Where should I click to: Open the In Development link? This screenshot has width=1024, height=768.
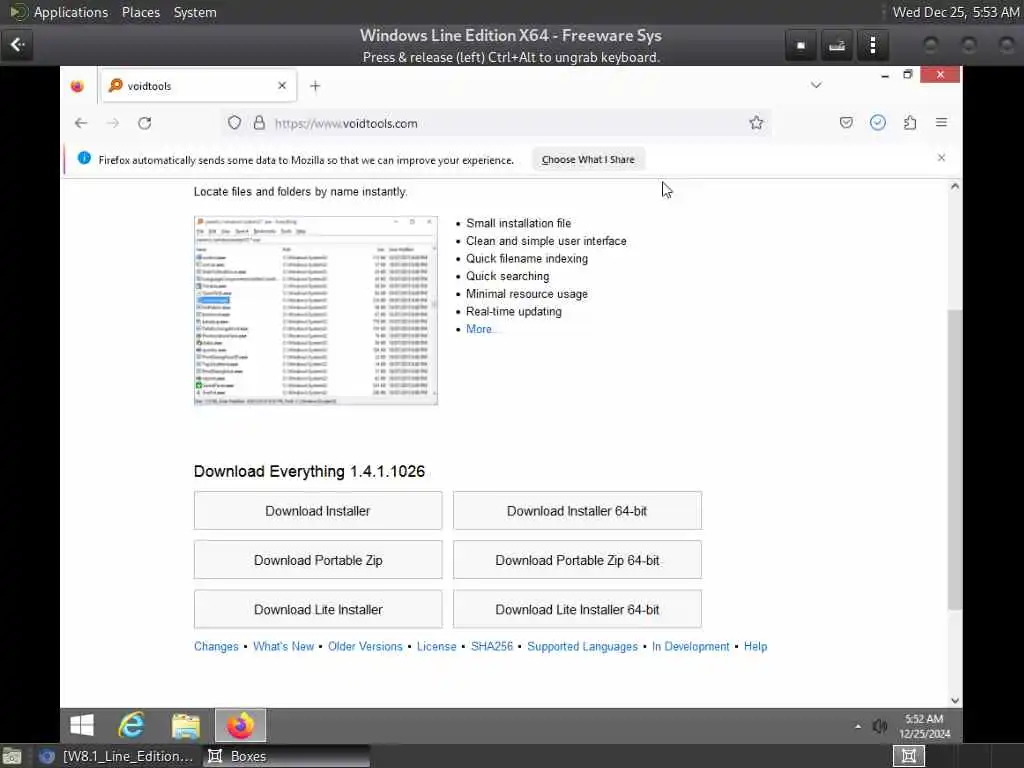(690, 647)
